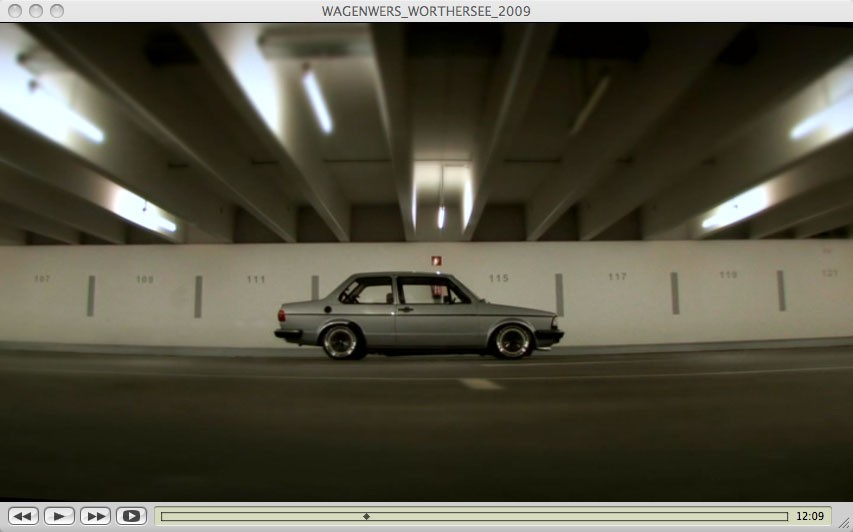Click parking space number 115 on wall
The height and width of the screenshot is (532, 853).
click(x=498, y=278)
